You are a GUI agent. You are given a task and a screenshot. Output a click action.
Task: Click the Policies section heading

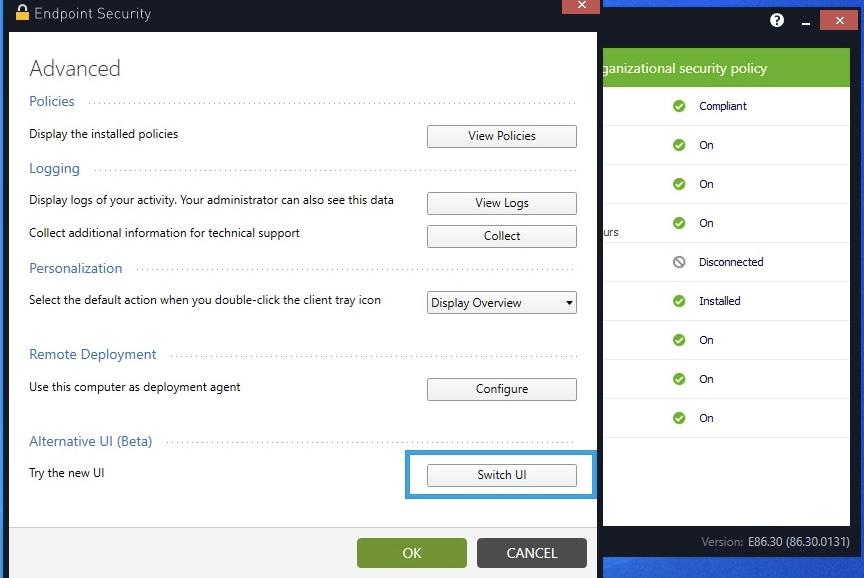click(52, 101)
